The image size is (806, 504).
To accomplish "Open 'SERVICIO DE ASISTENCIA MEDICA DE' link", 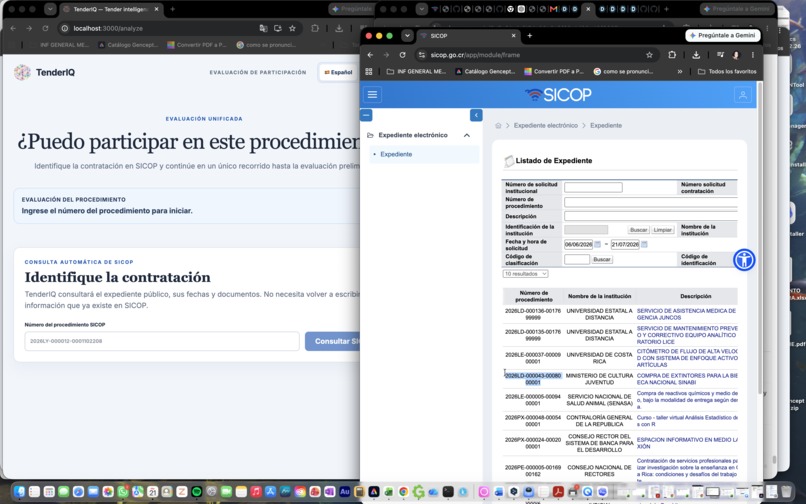I will 686,314.
